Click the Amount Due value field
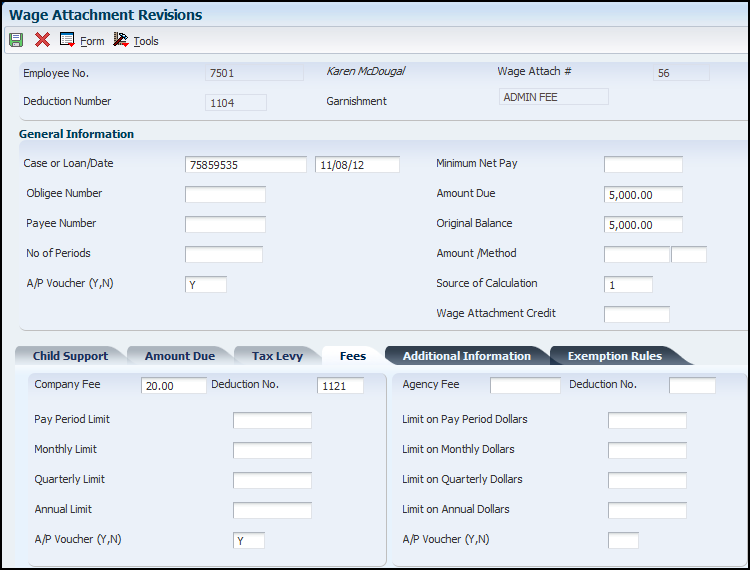750x570 pixels. (643, 194)
